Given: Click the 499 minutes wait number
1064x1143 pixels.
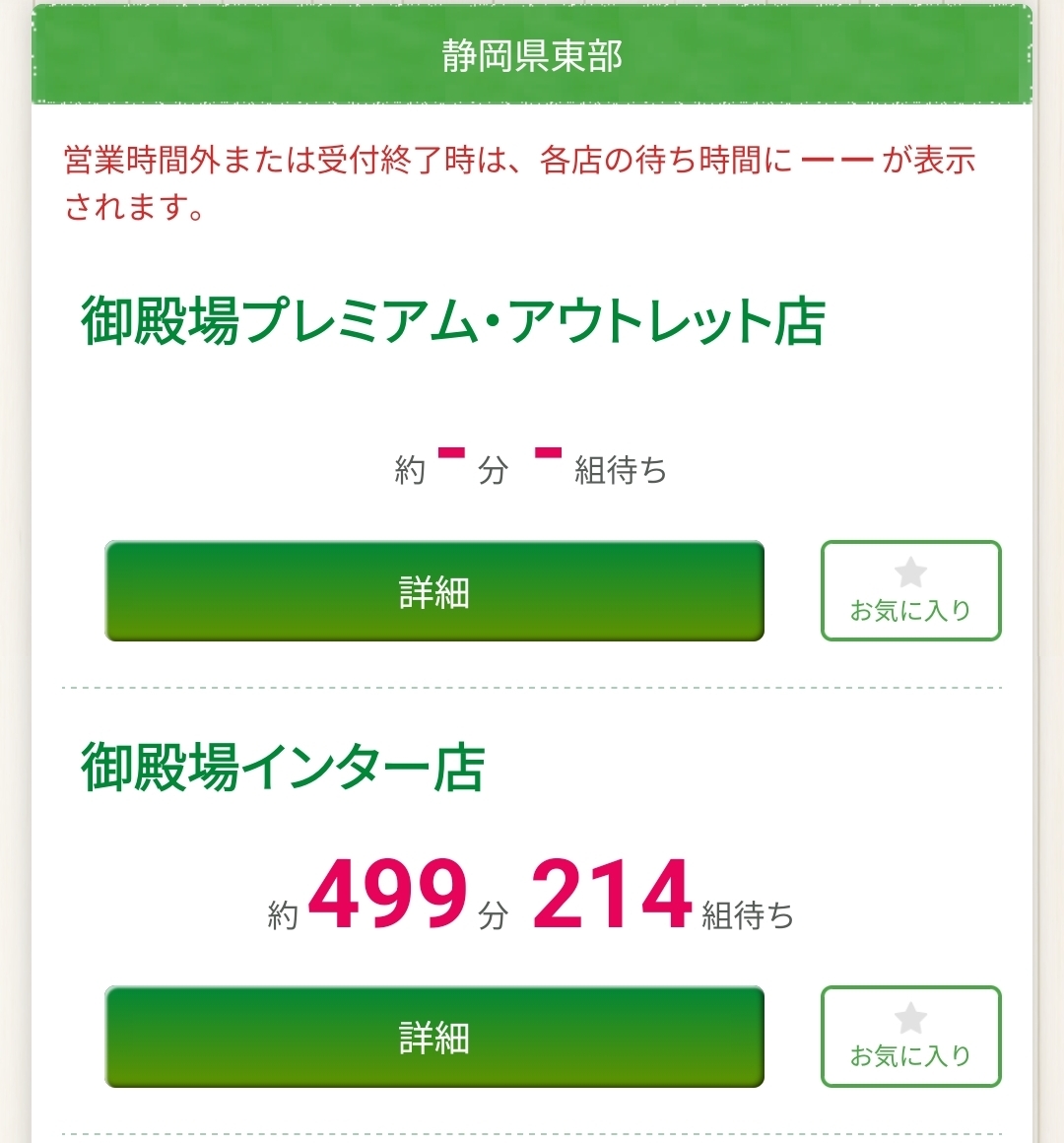Looking at the screenshot, I should pos(387,895).
